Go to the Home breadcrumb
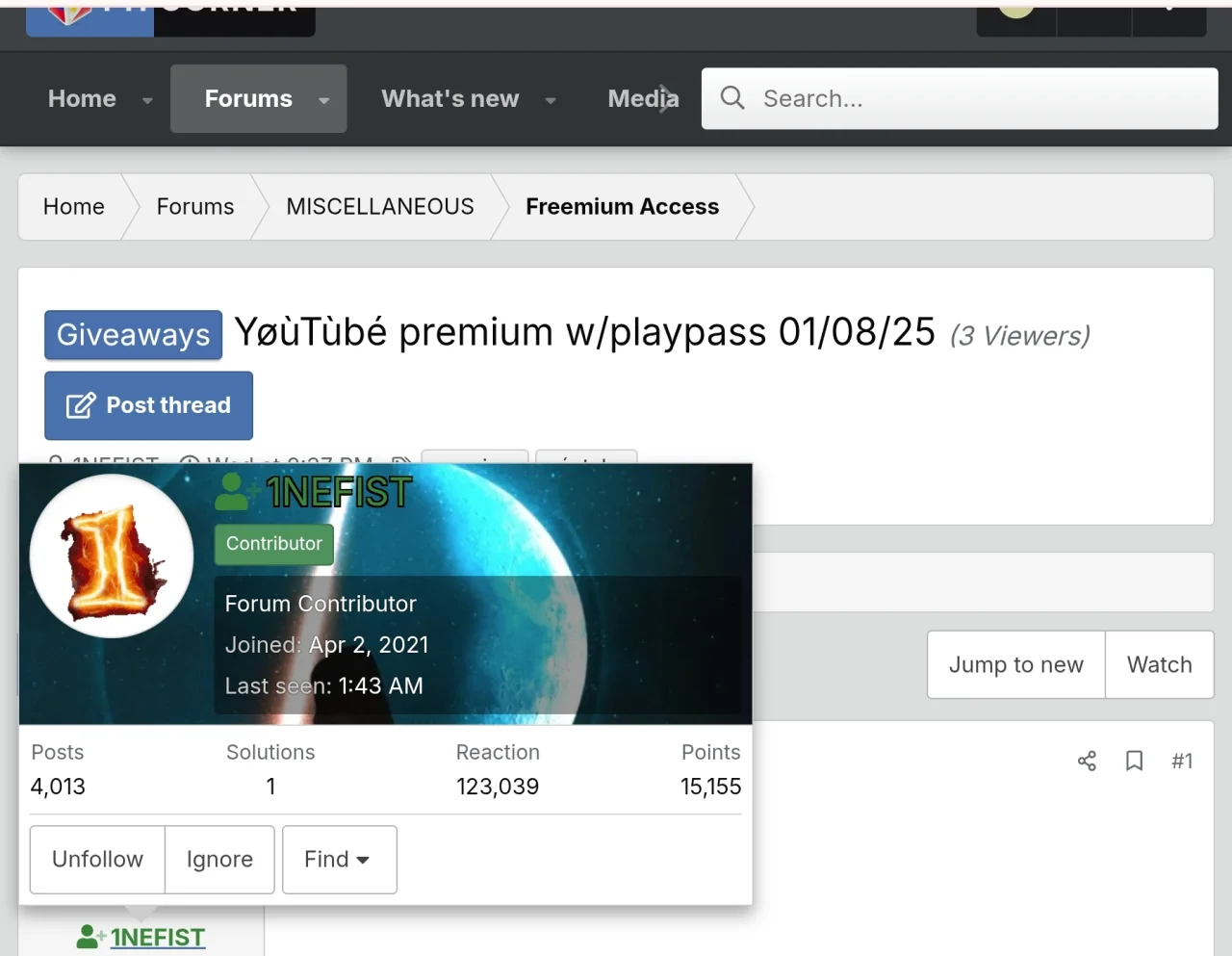Screen dimensions: 1232x956 (x=74, y=206)
